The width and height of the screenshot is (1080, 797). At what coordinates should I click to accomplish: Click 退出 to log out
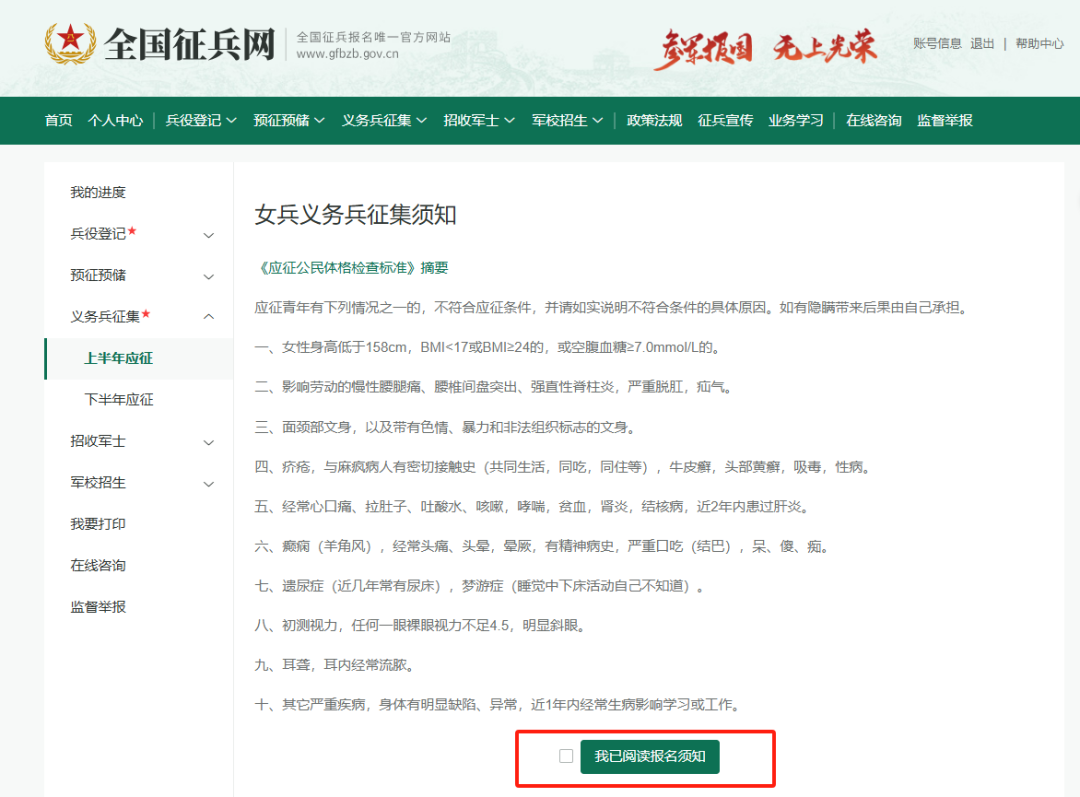(980, 43)
